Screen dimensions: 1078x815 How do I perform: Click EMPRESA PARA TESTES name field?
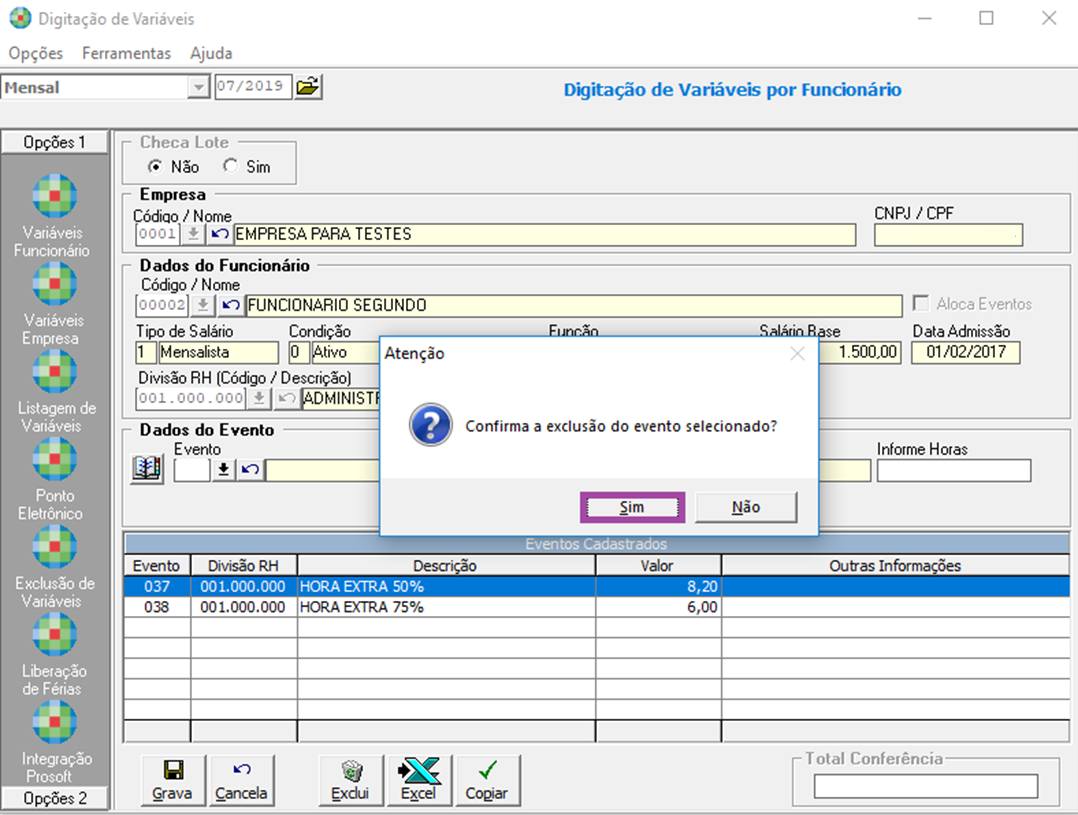coord(544,235)
